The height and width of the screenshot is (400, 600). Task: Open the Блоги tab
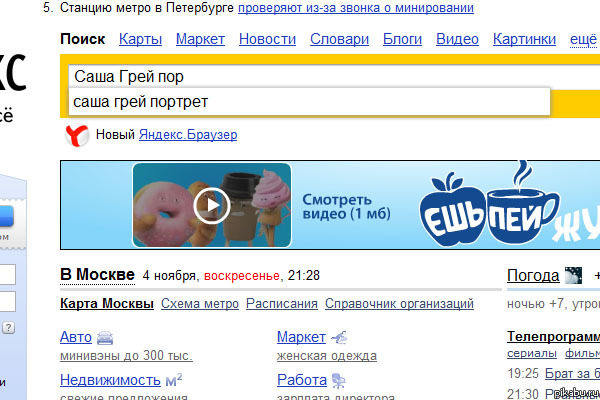coord(402,39)
